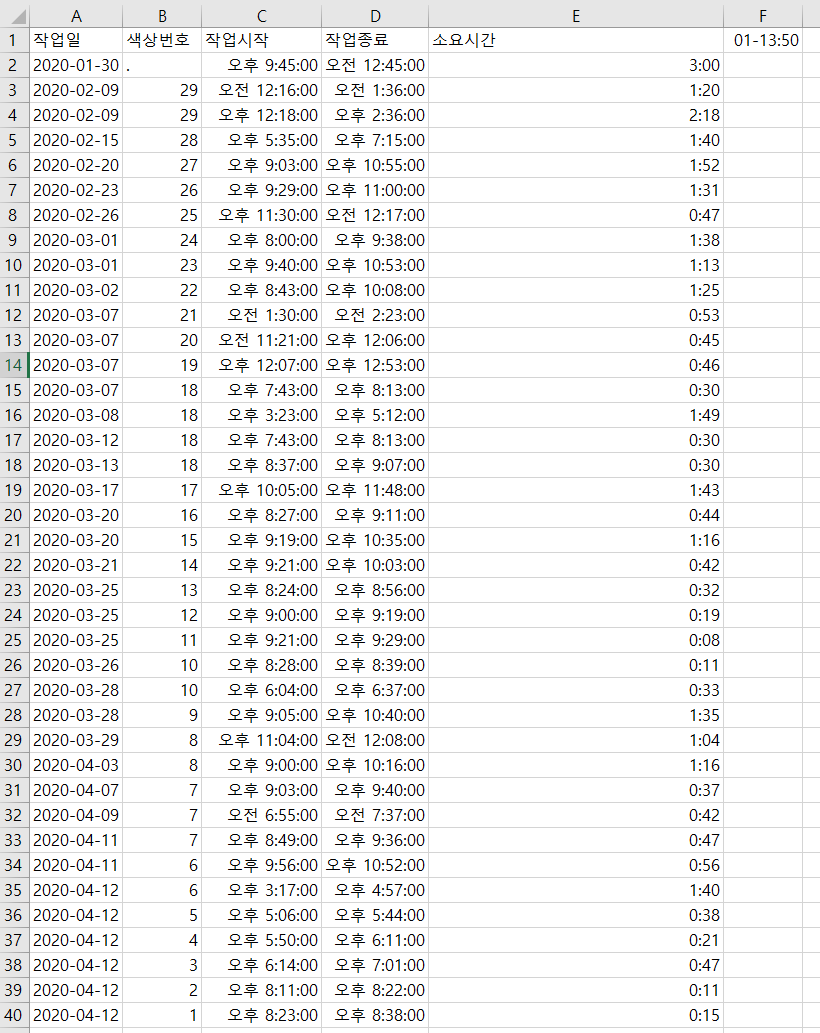The image size is (820, 1033).
Task: Click start time 오후 11:30:00
Action: click(x=261, y=215)
